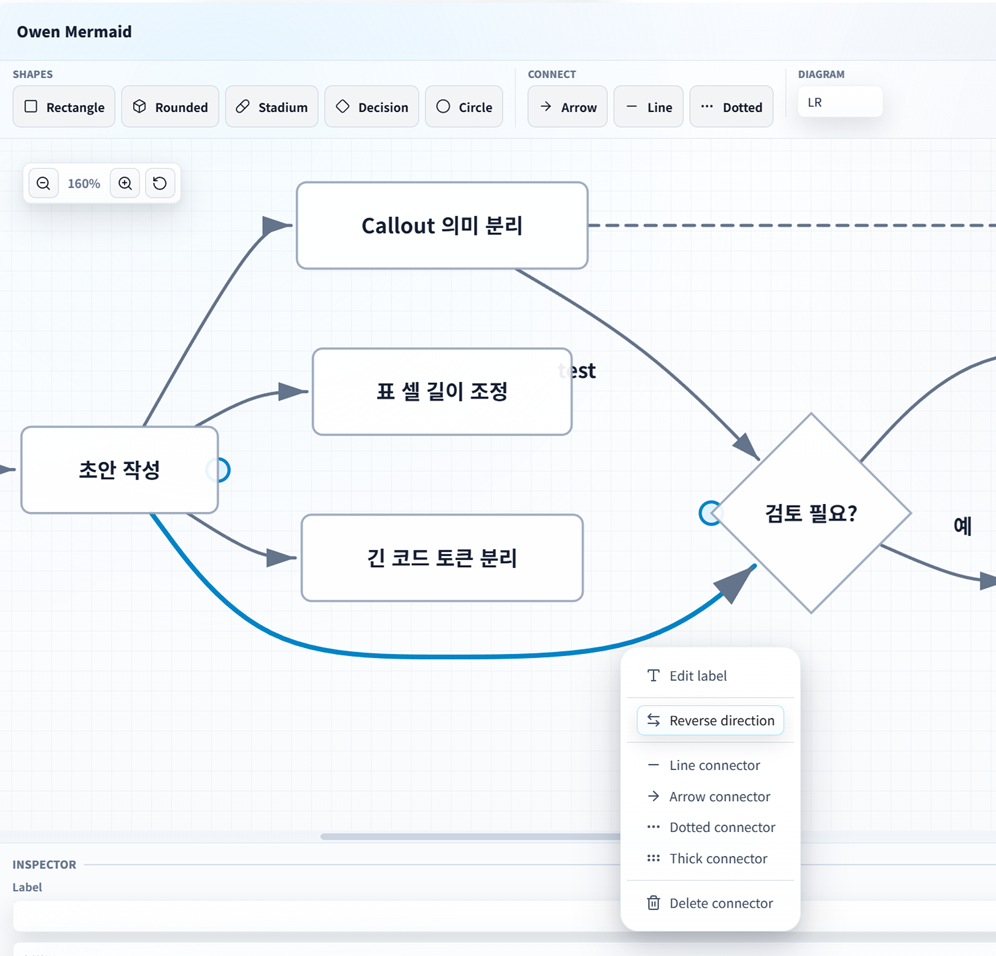
Task: Select the Dotted connect tool
Action: (x=731, y=107)
